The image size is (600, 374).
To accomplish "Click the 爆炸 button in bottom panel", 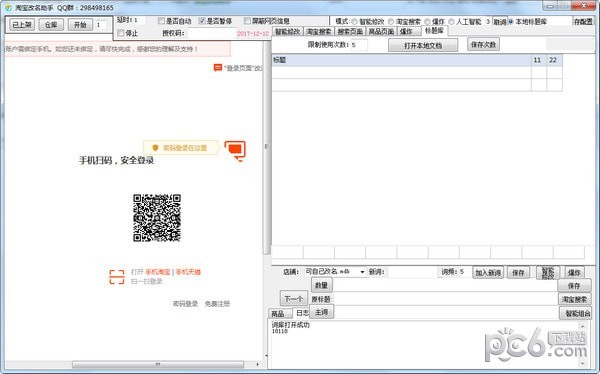I will coord(574,273).
